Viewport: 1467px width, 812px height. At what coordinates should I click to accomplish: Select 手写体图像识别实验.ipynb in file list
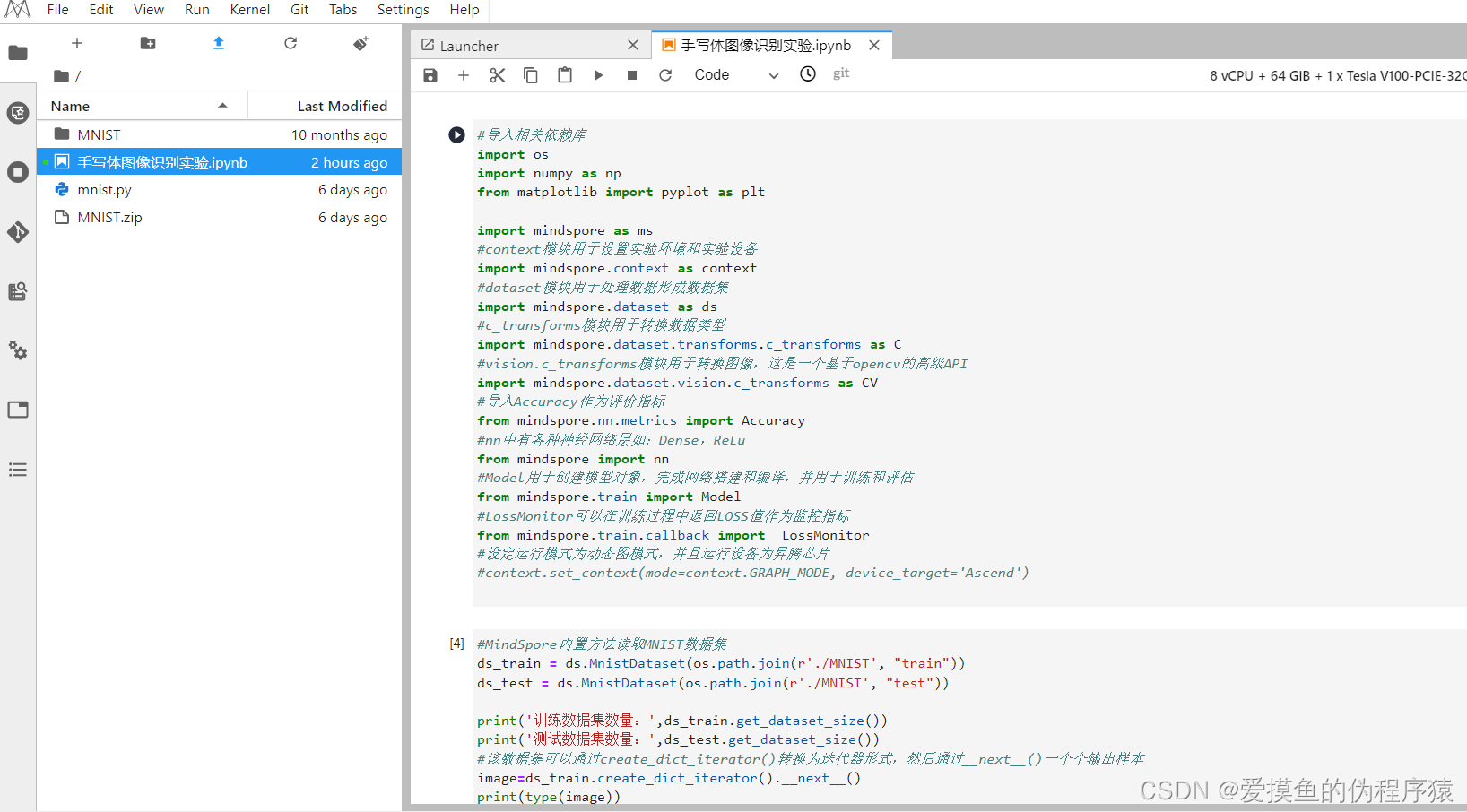[220, 162]
